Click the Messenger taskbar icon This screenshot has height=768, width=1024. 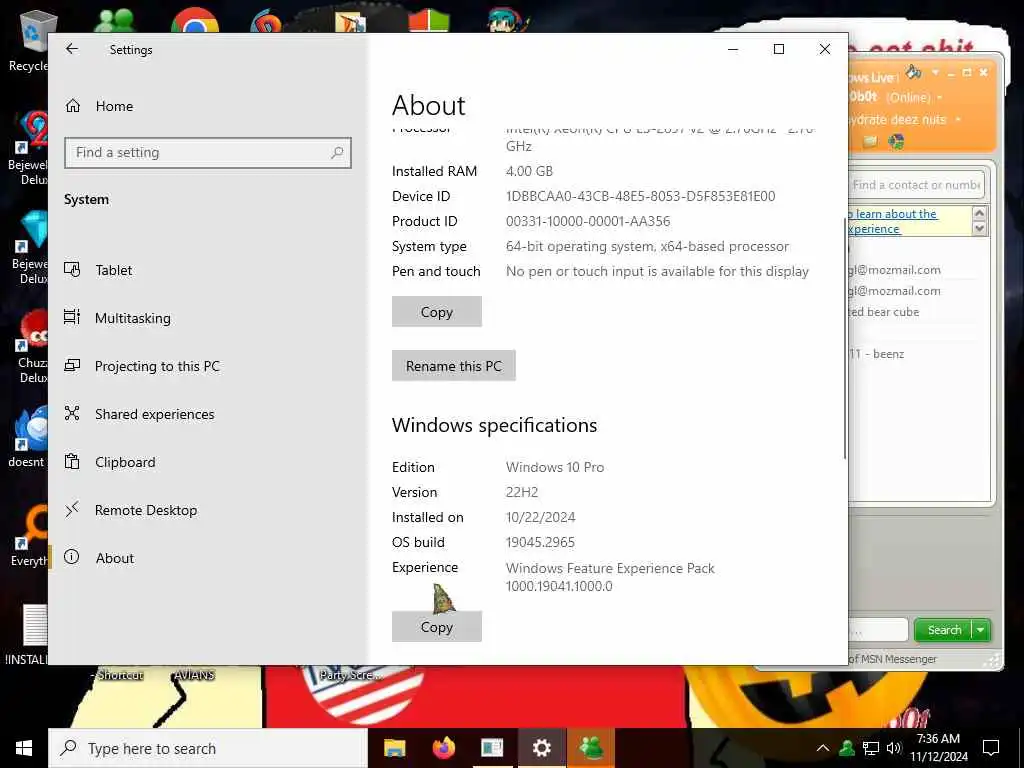591,748
